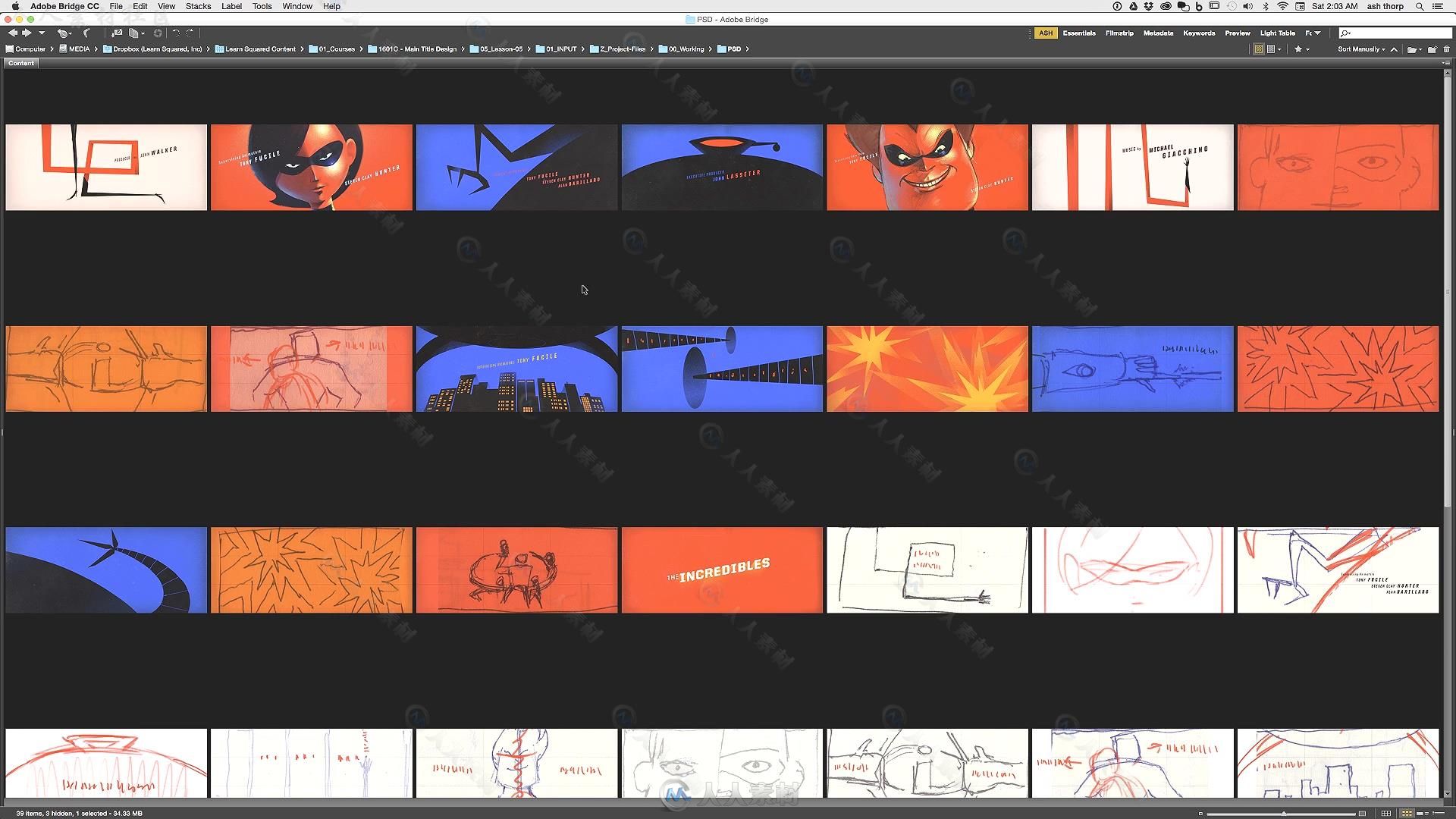Go back with the left arrow
The width and height of the screenshot is (1456, 819).
pyautogui.click(x=12, y=33)
